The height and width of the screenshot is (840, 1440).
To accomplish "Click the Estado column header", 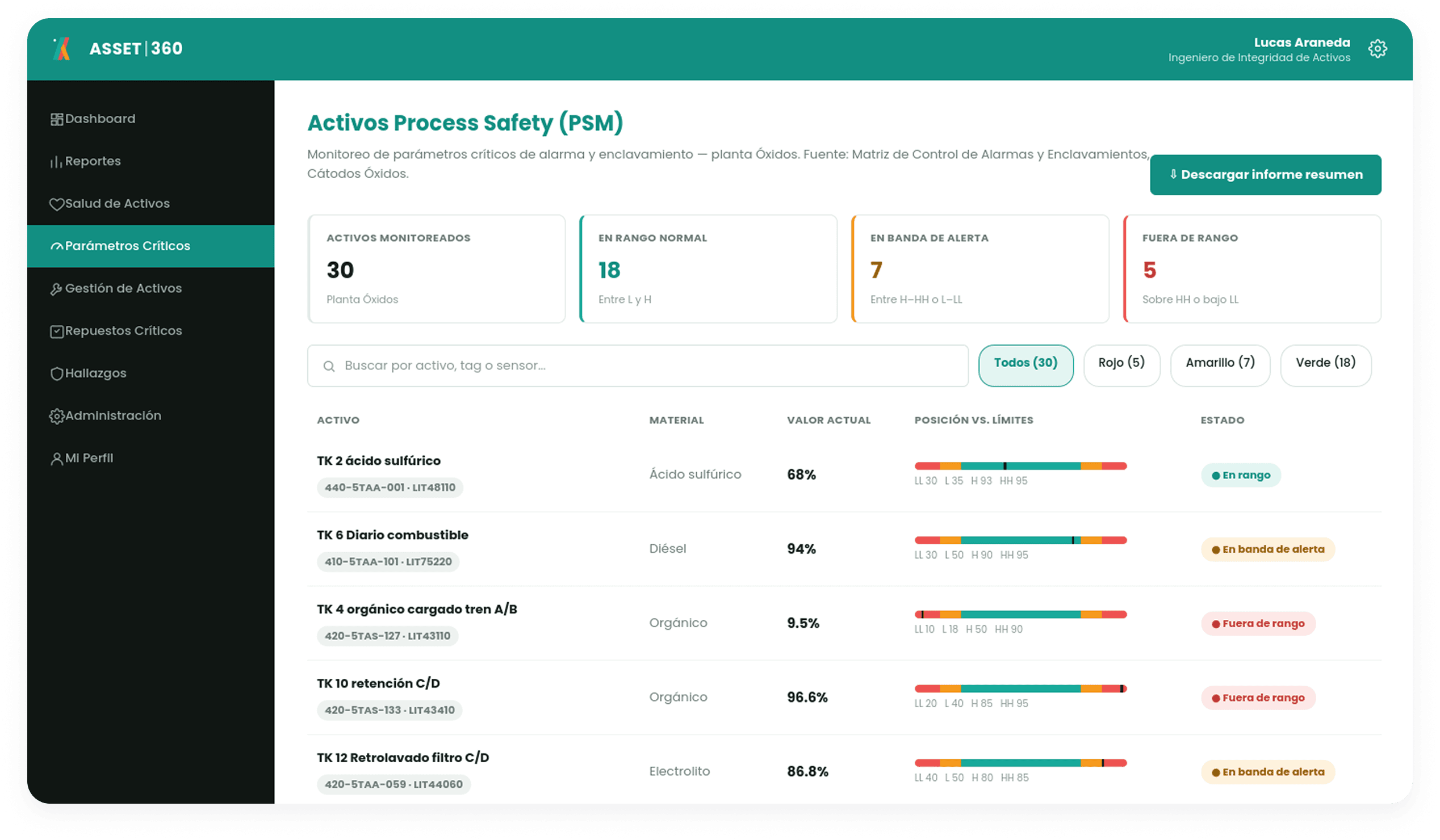I will [1223, 421].
